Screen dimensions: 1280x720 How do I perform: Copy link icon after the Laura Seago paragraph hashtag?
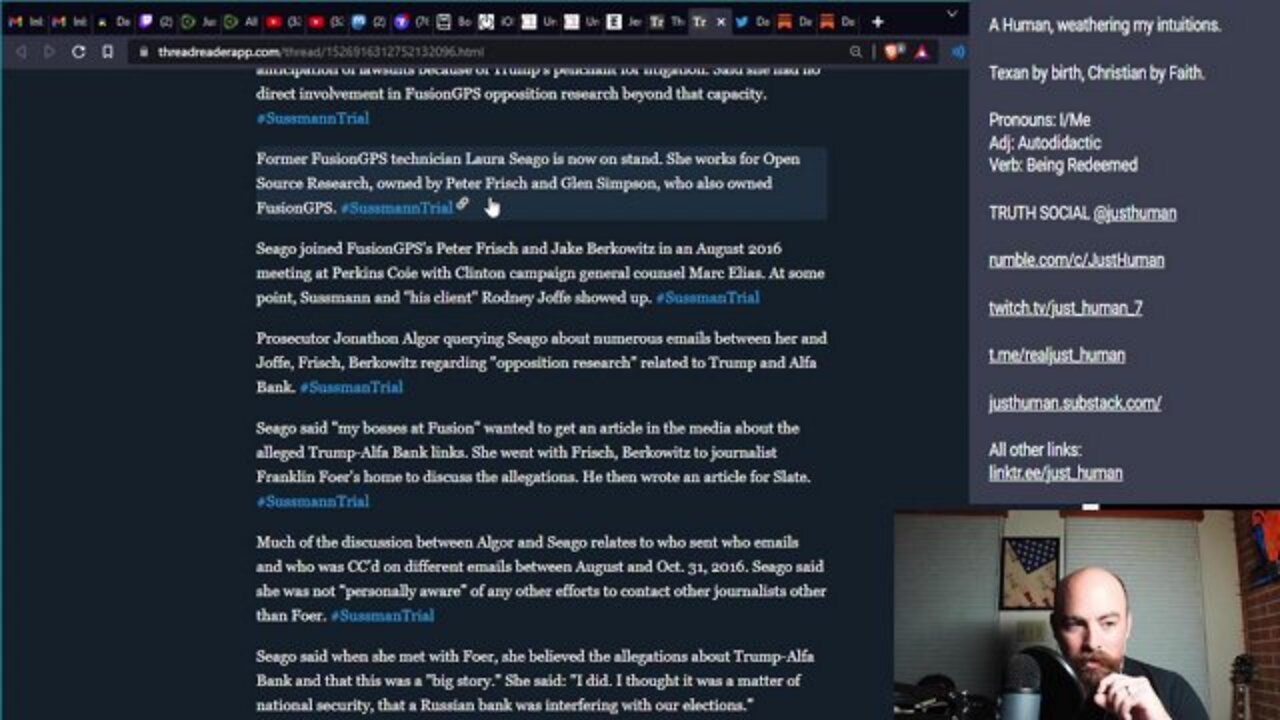462,204
